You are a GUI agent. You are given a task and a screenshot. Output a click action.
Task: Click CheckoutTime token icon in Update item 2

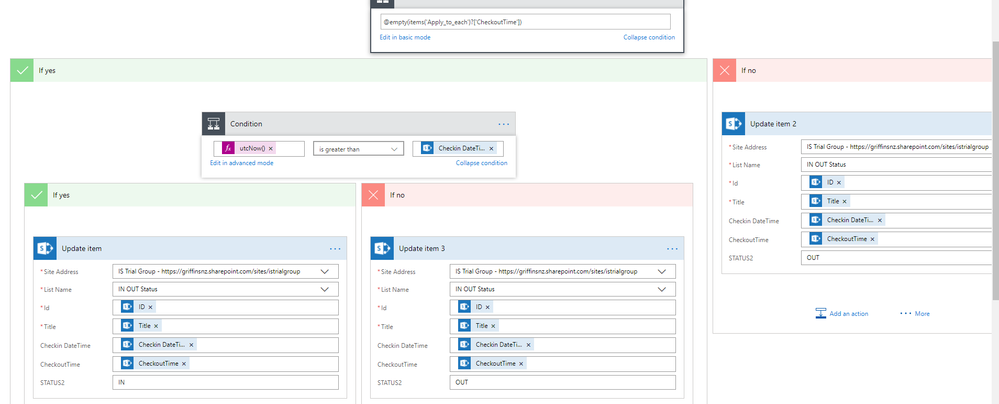(816, 239)
